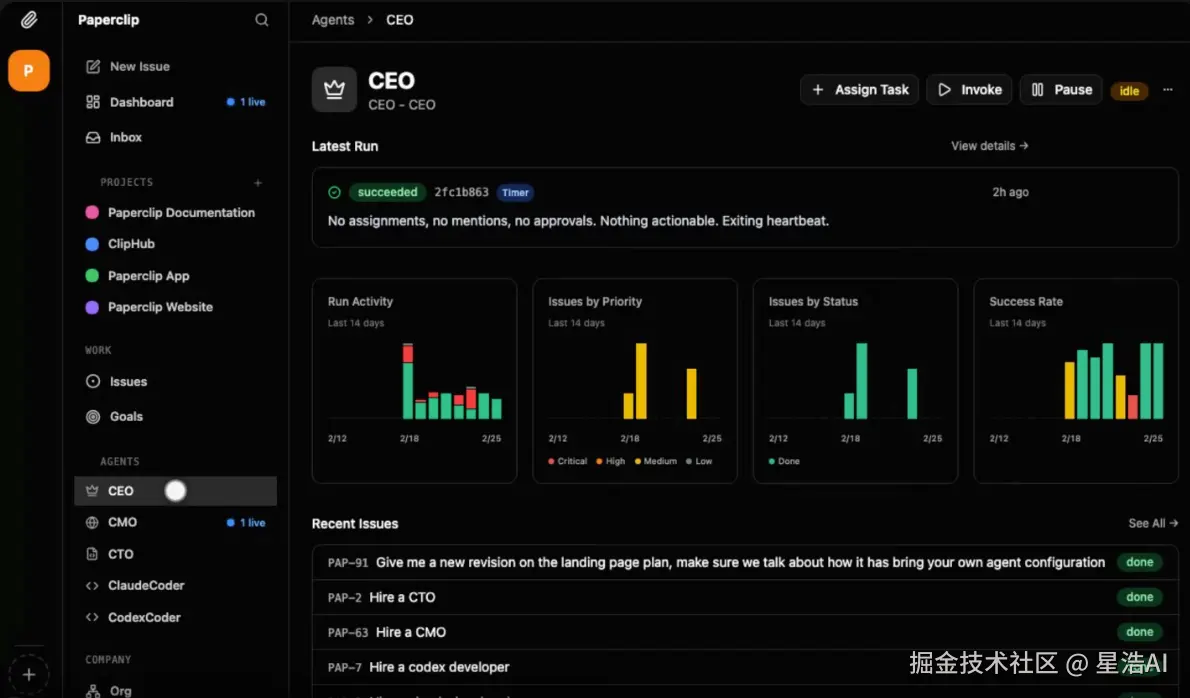
Task: Click the CMO globe icon
Action: (x=92, y=522)
